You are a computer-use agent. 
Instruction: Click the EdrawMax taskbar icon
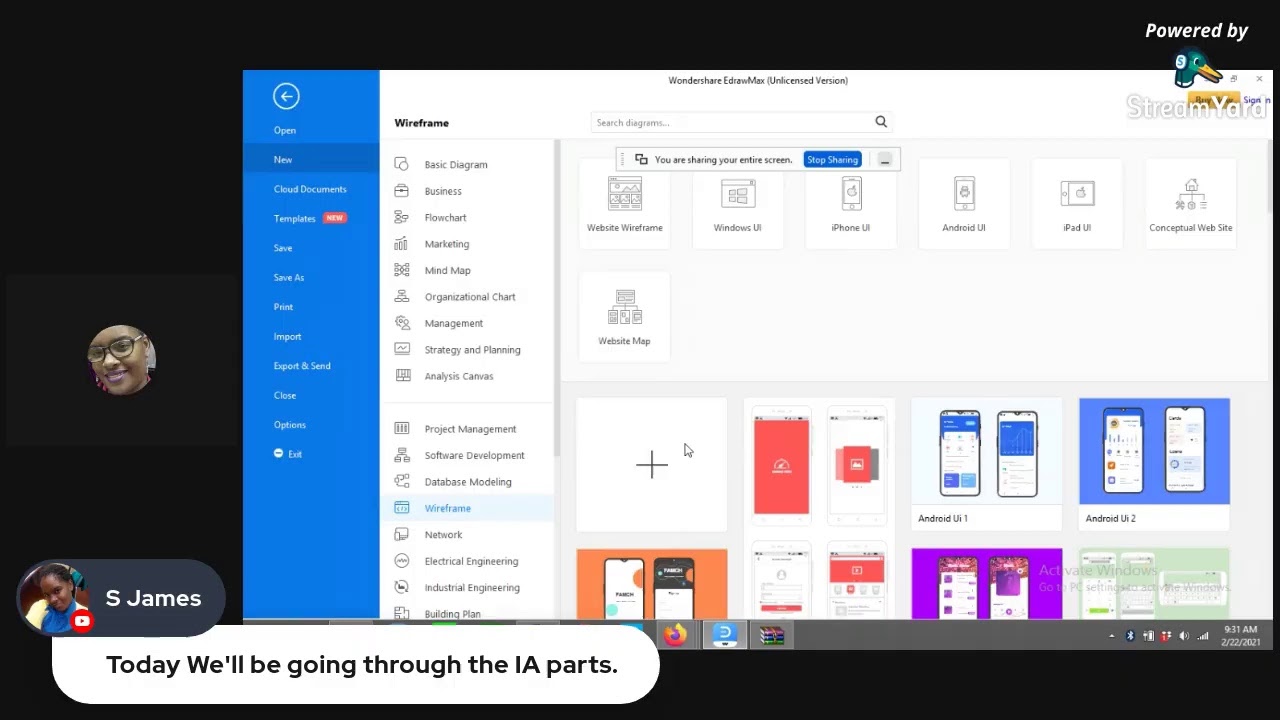pos(725,635)
